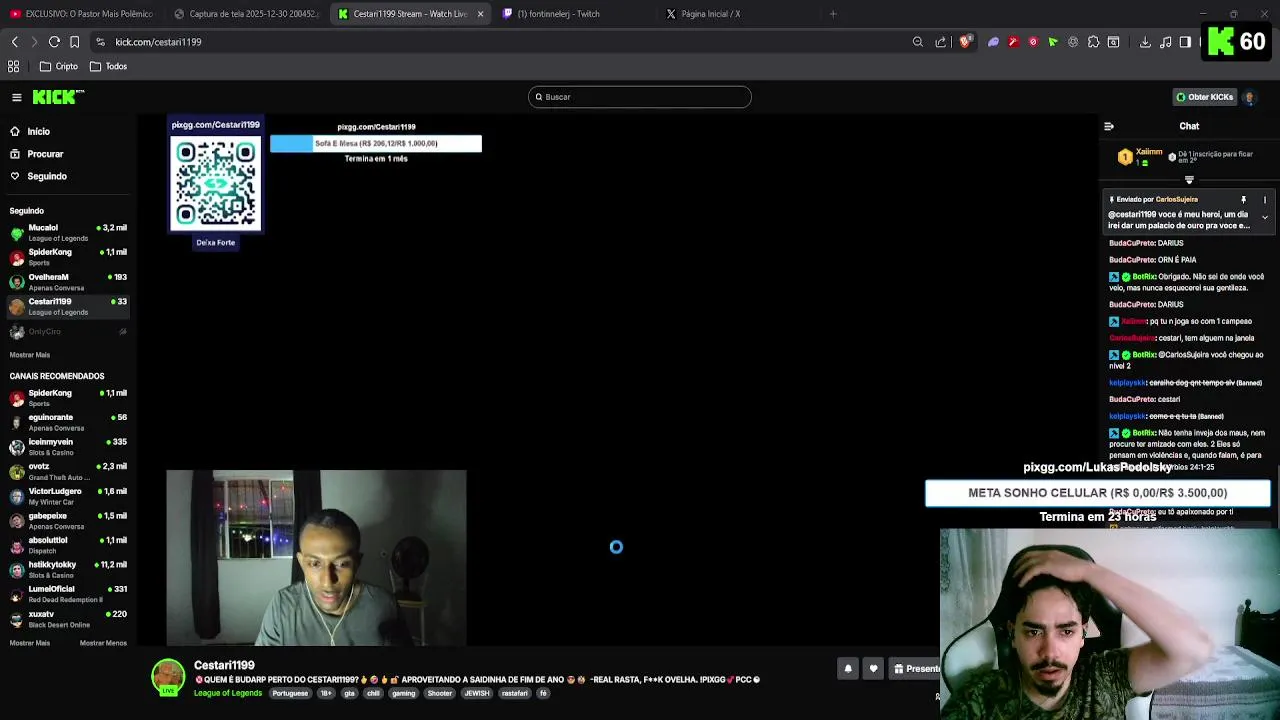Image resolution: width=1280 pixels, height=720 pixels.
Task: Open xuxatv recommended channel
Action: pos(68,619)
